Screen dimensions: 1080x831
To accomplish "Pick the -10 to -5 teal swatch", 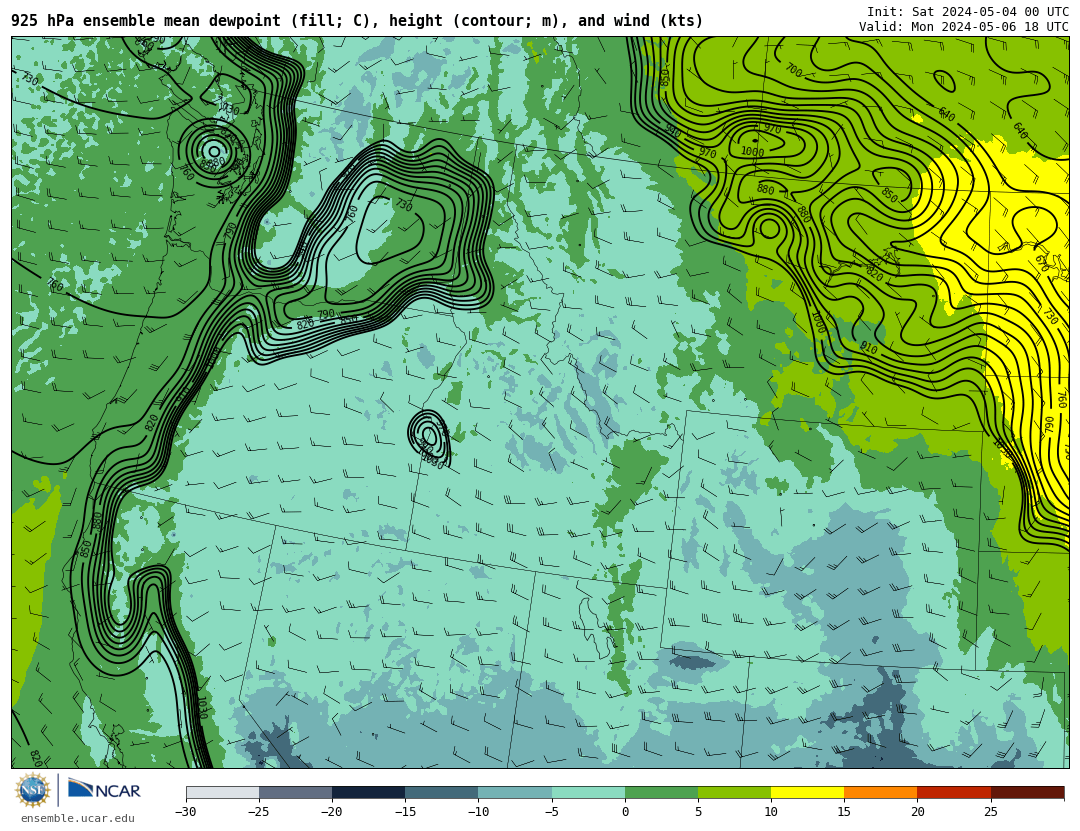I will pyautogui.click(x=515, y=793).
